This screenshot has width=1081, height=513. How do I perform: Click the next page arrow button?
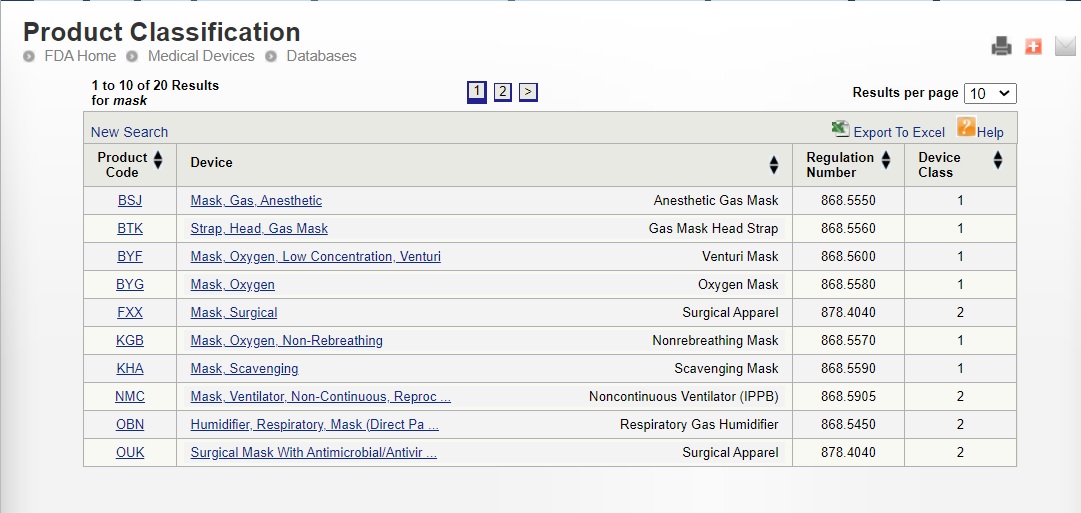[528, 92]
